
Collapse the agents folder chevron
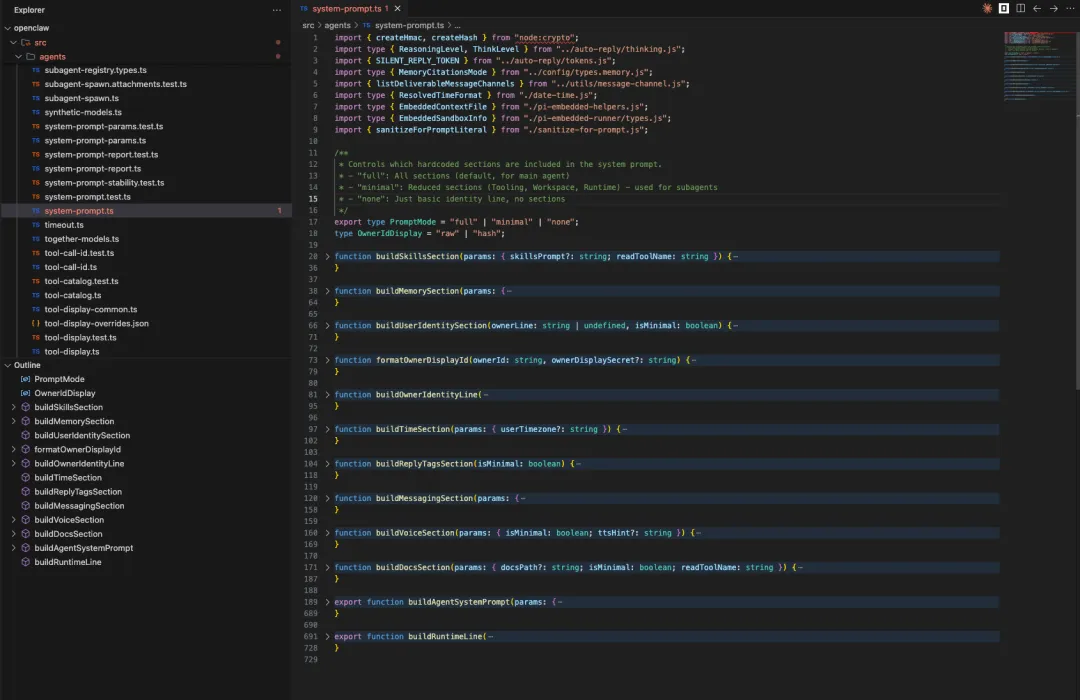(x=19, y=56)
